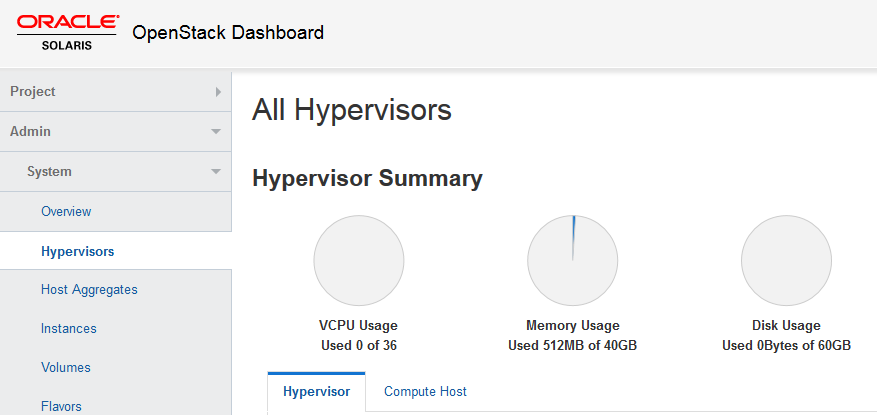Expand the Project section arrow
Screen dimensions: 877x415
[x=218, y=92]
